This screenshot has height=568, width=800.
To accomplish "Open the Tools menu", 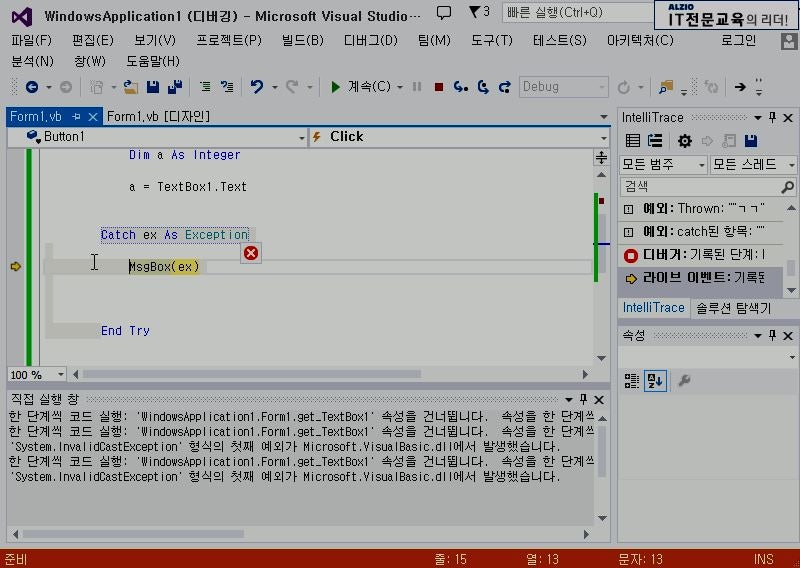I will [x=492, y=40].
